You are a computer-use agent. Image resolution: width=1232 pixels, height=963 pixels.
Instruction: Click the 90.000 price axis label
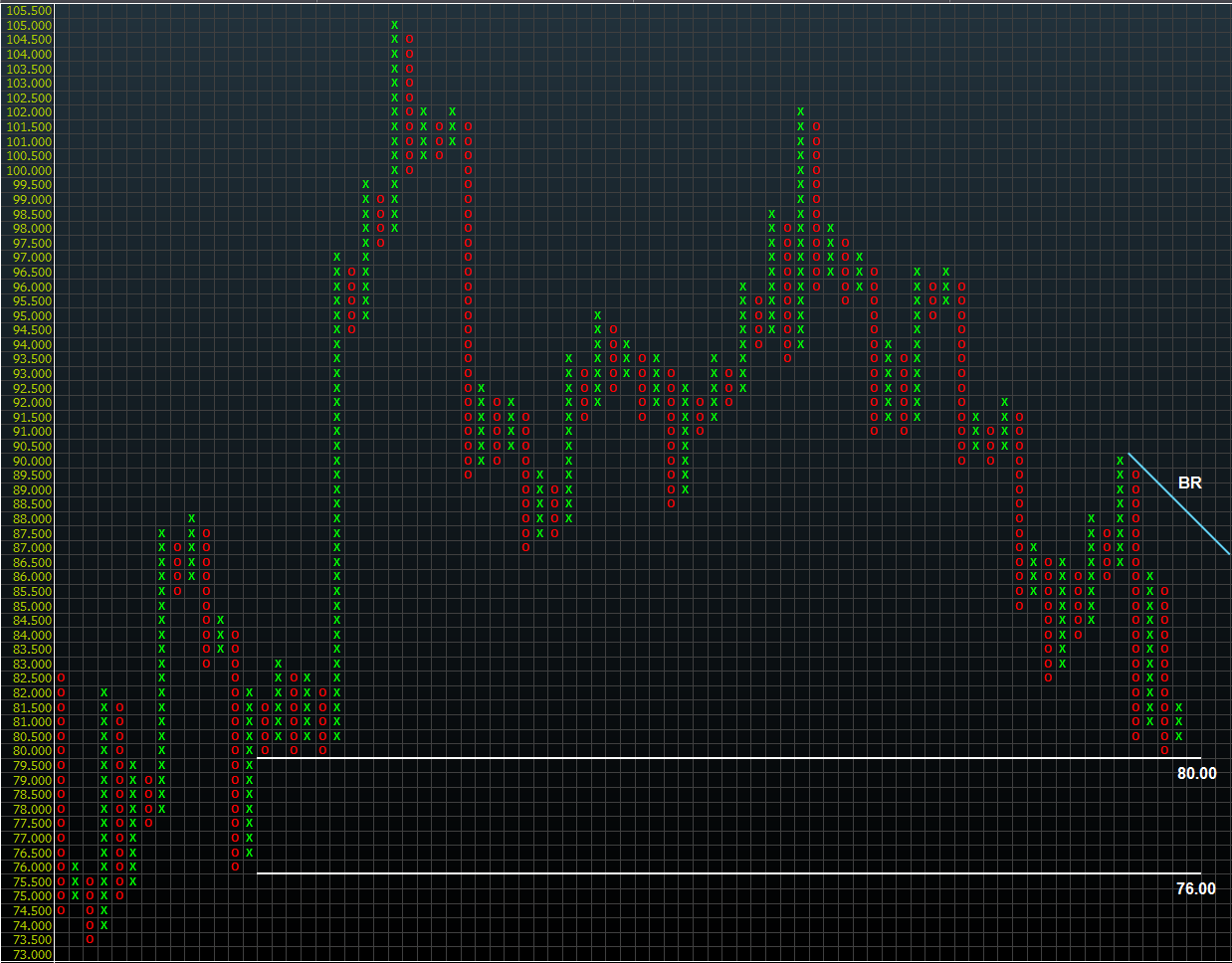click(29, 461)
